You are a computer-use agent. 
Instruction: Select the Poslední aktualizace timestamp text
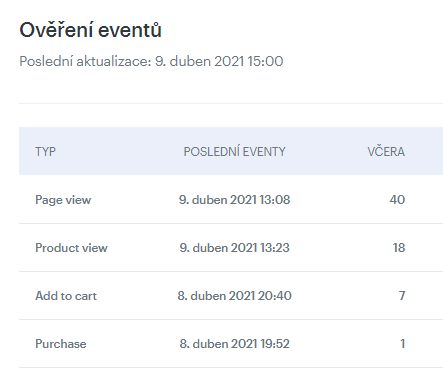[151, 61]
